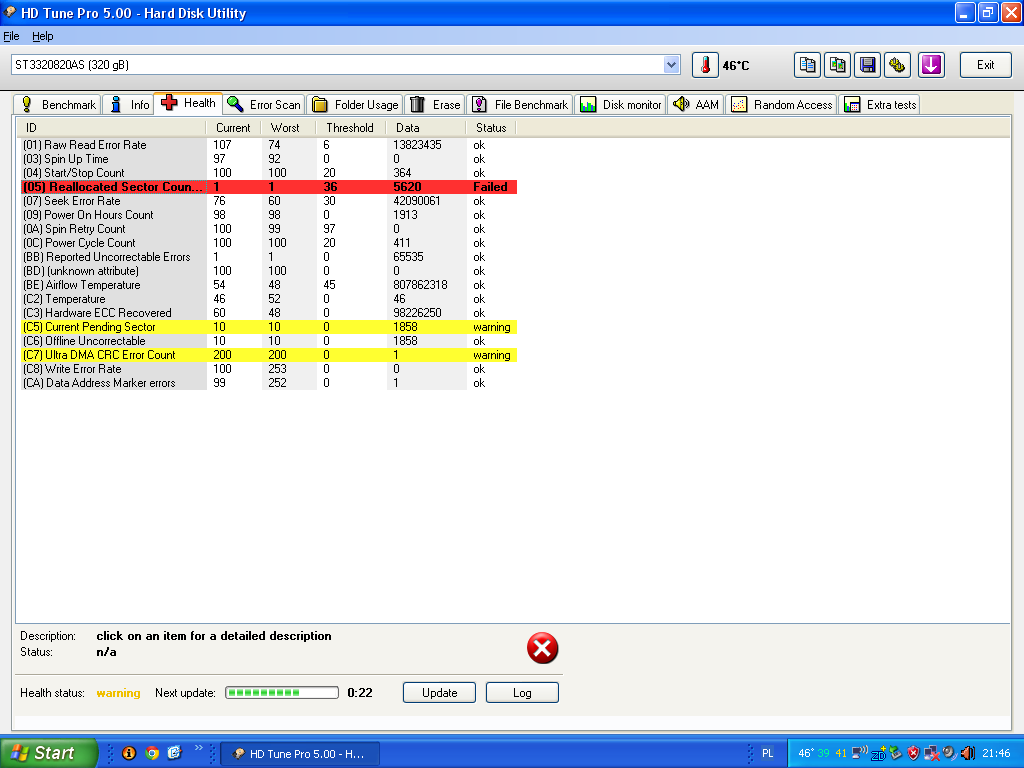Click the HD Tune Pro taskbar button

[300, 754]
